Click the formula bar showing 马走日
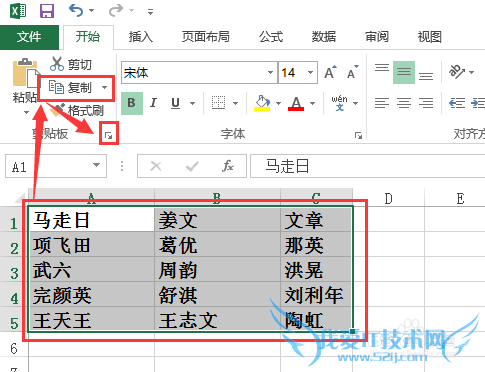The width and height of the screenshot is (485, 372). [368, 166]
